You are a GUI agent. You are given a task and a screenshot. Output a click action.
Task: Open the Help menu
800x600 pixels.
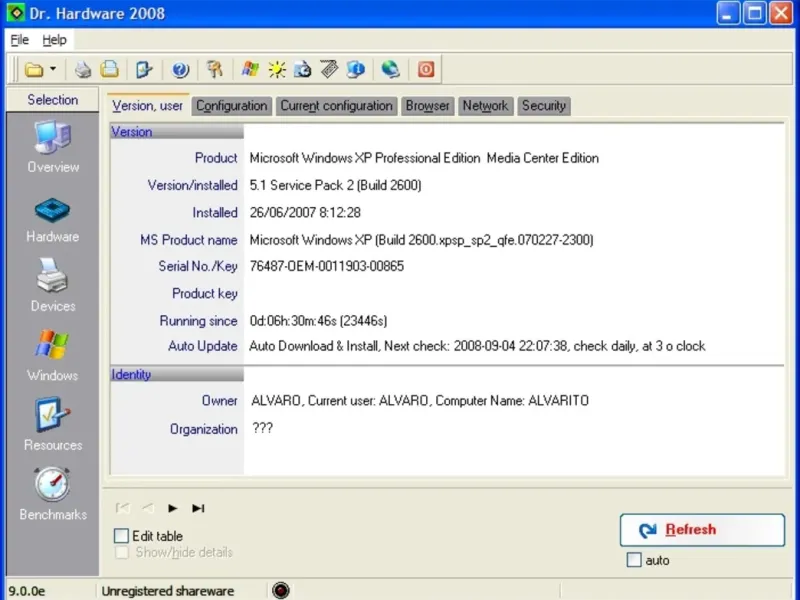pyautogui.click(x=54, y=40)
